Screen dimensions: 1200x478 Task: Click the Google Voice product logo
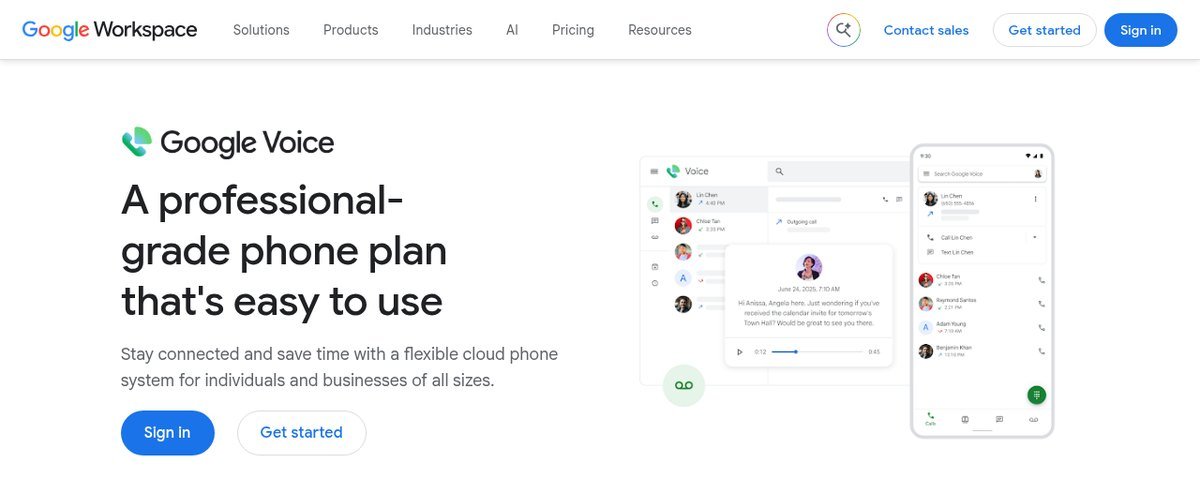click(227, 143)
